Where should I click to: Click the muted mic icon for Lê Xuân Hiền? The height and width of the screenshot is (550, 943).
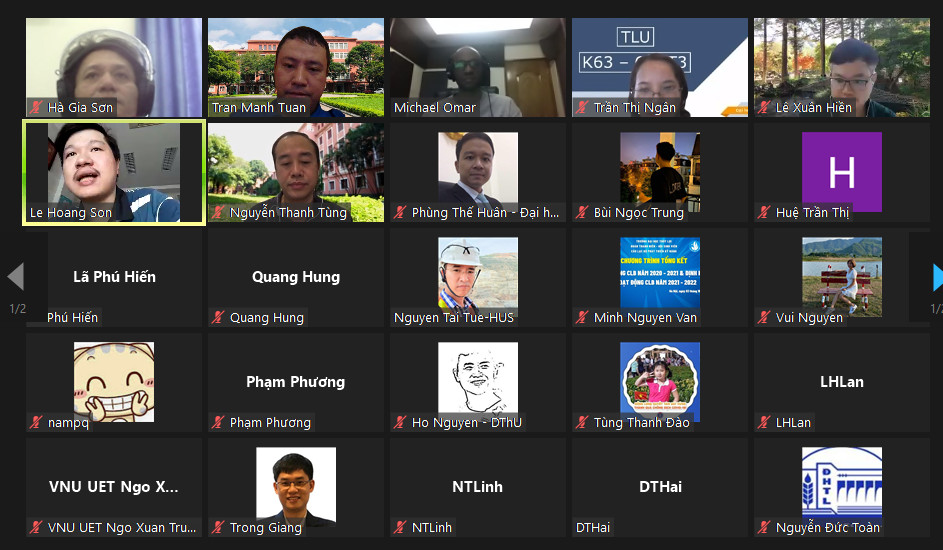(x=764, y=108)
